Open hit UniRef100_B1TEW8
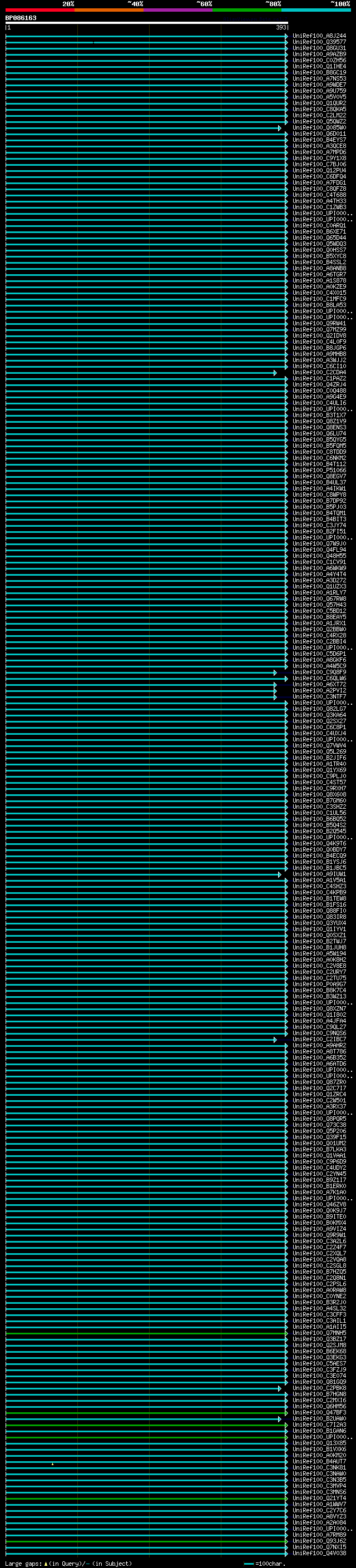This screenshot has height=1568, width=356. click(x=319, y=899)
